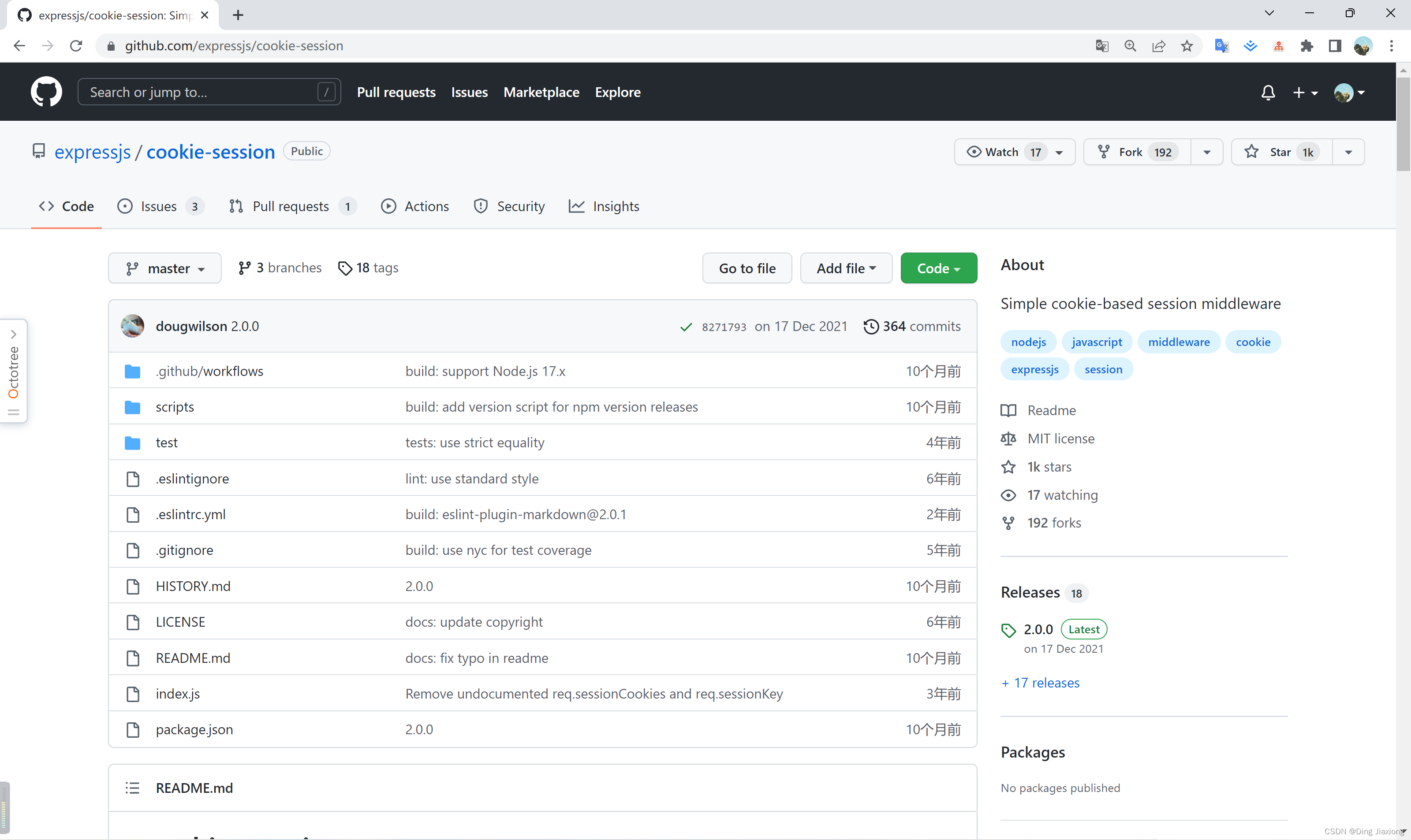The width and height of the screenshot is (1411, 840).
Task: Open the scripts folder
Action: (x=175, y=406)
